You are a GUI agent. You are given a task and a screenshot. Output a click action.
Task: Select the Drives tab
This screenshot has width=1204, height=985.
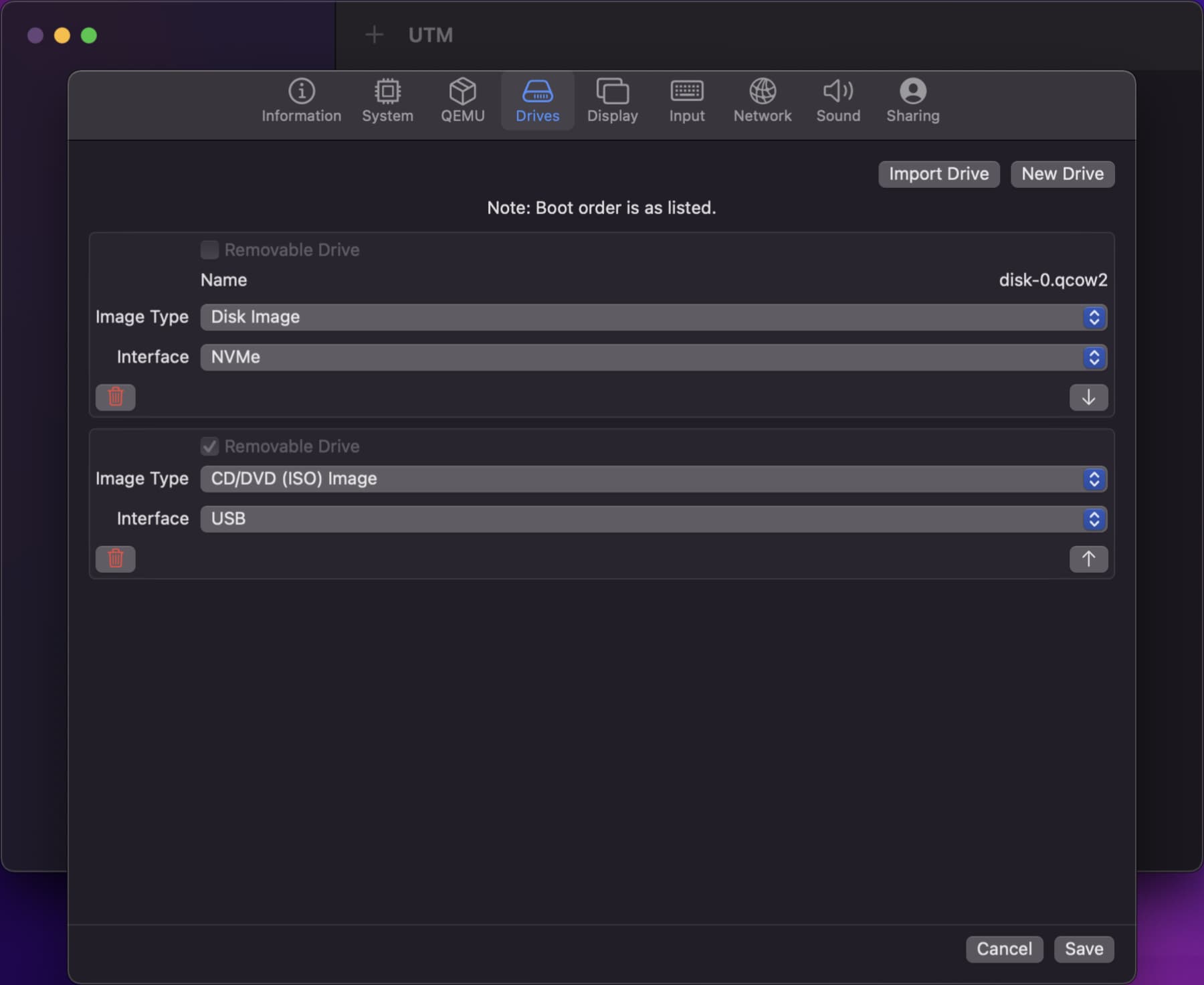[537, 101]
